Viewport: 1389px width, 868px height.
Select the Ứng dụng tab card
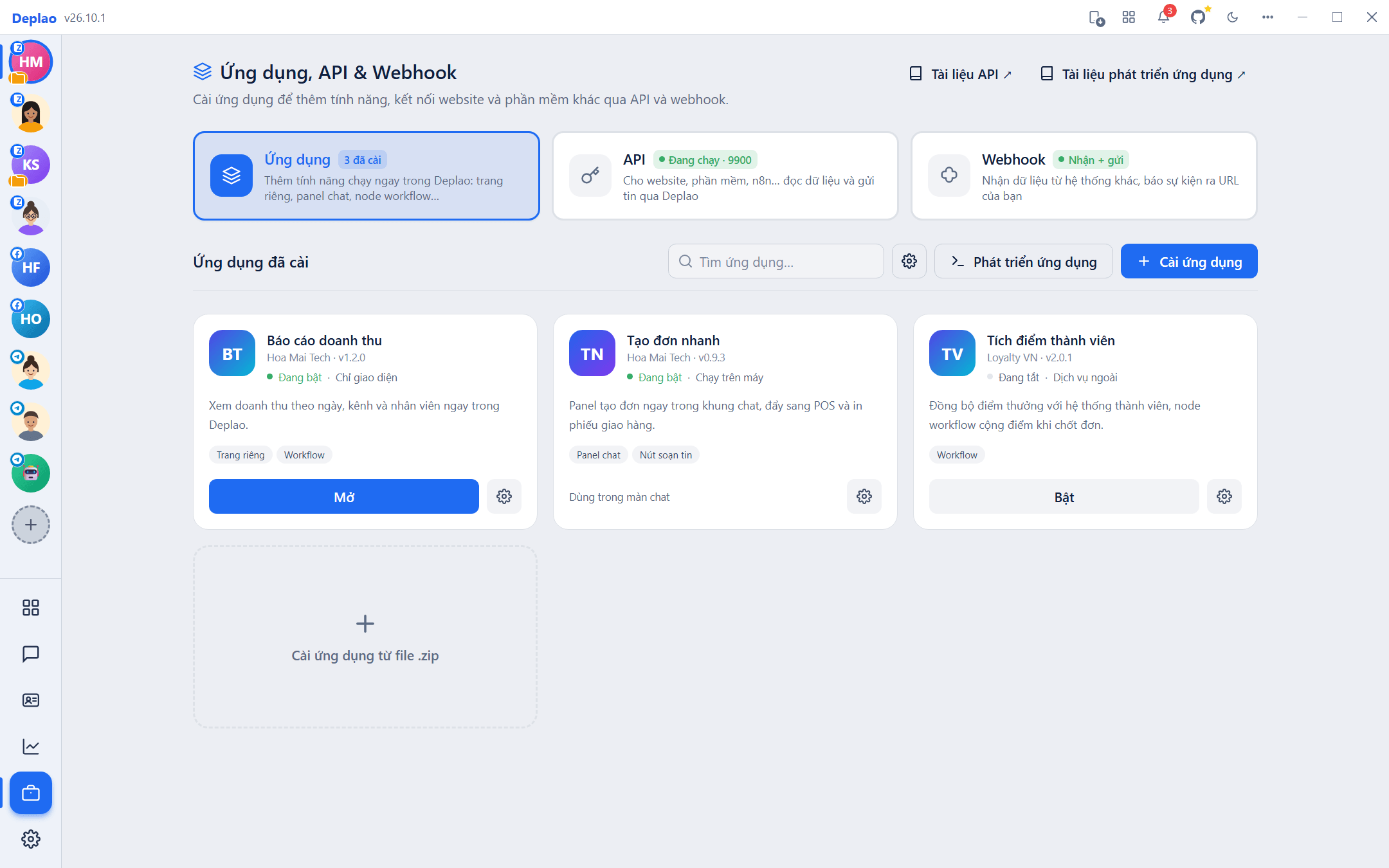pos(367,176)
